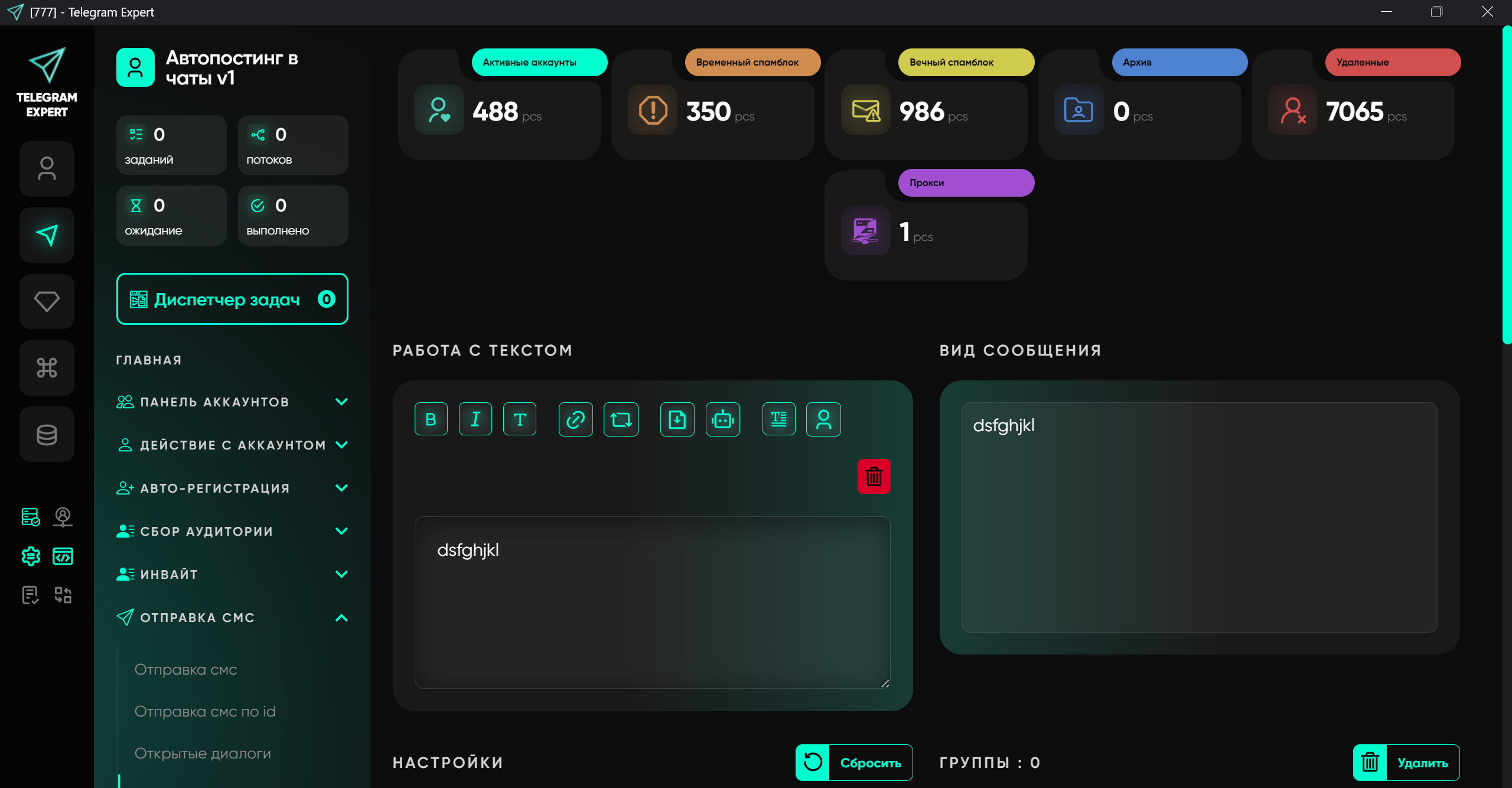This screenshot has height=788, width=1512.
Task: Click the red trash icon above text field
Action: pos(874,476)
